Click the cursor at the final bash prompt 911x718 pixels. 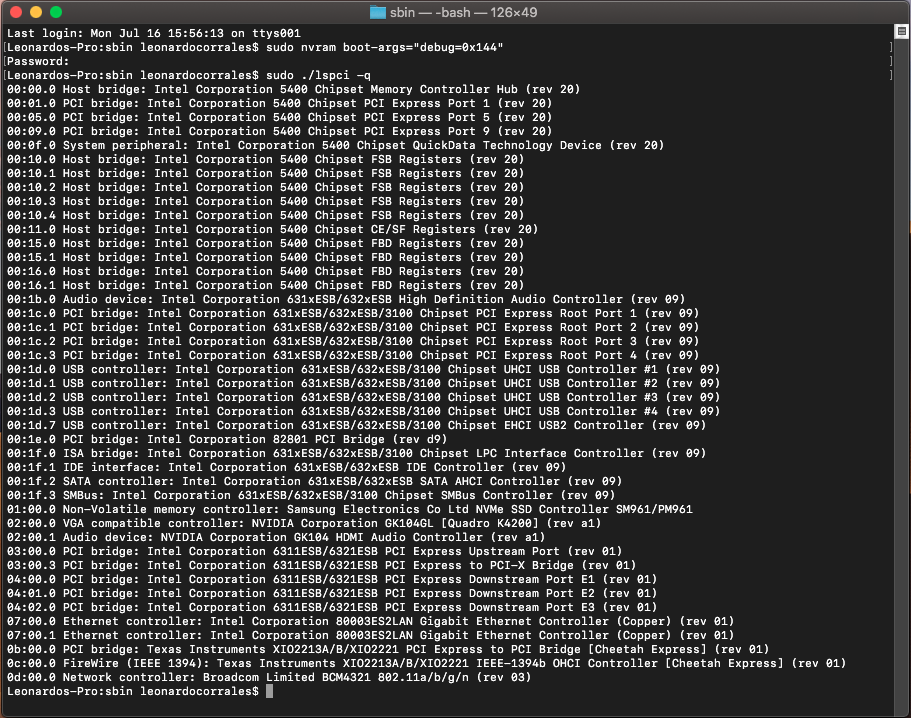tap(270, 691)
